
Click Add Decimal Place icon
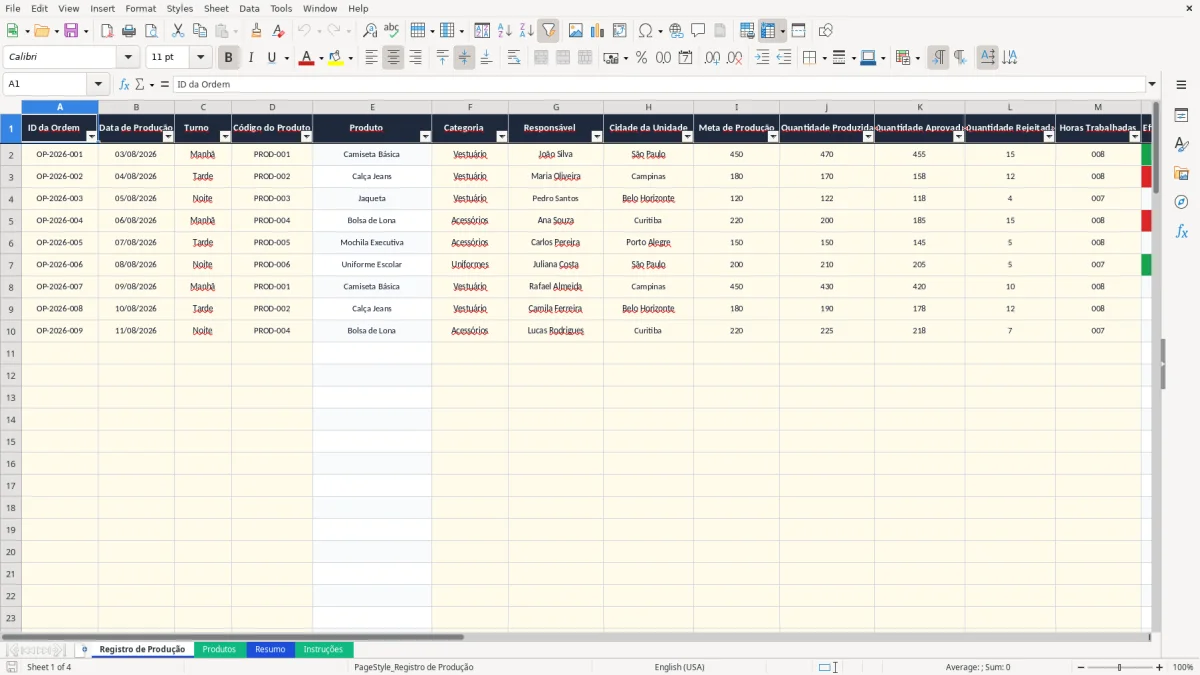pos(712,58)
